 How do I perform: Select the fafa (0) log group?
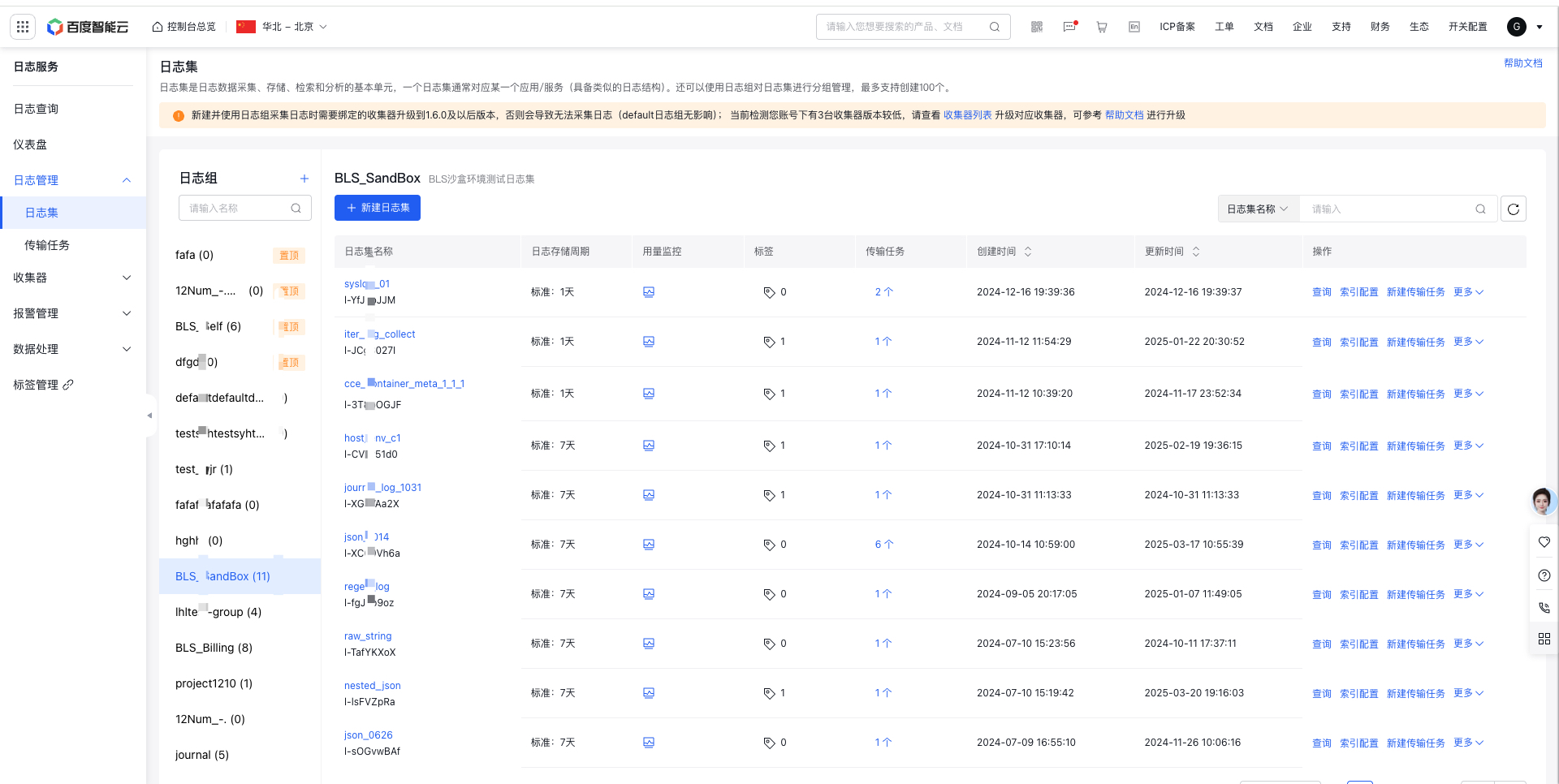195,255
